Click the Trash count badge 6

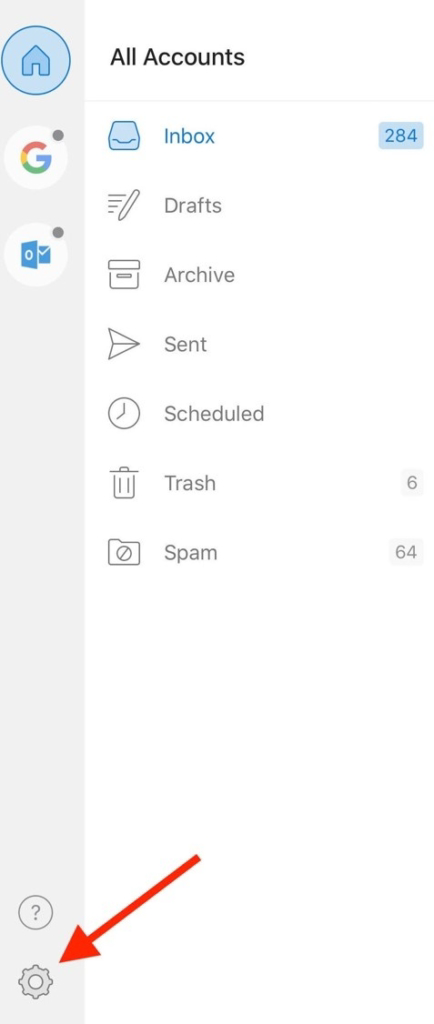coord(412,483)
